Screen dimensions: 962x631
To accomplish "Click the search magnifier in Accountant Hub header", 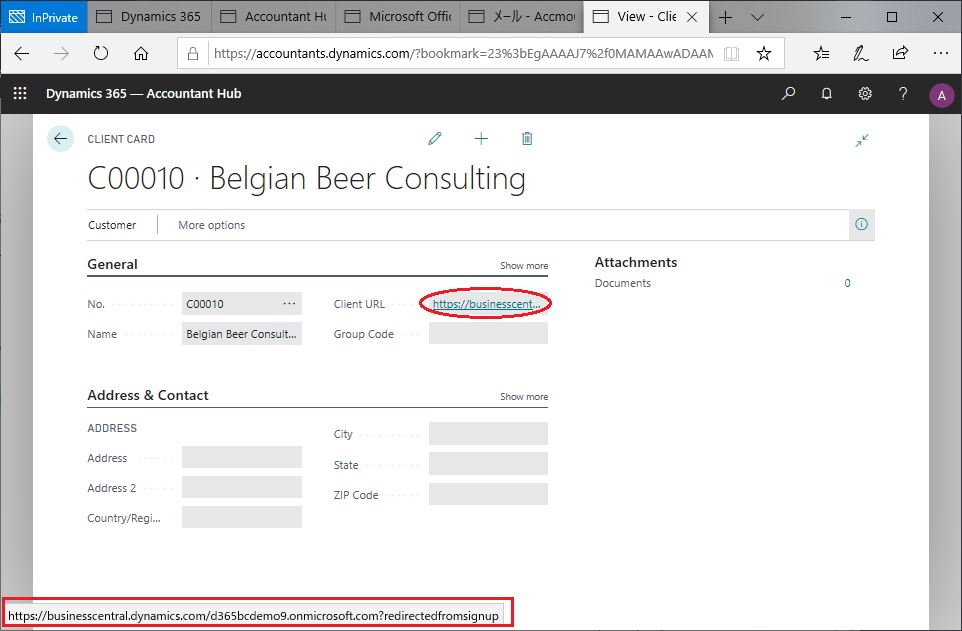I will tap(788, 93).
